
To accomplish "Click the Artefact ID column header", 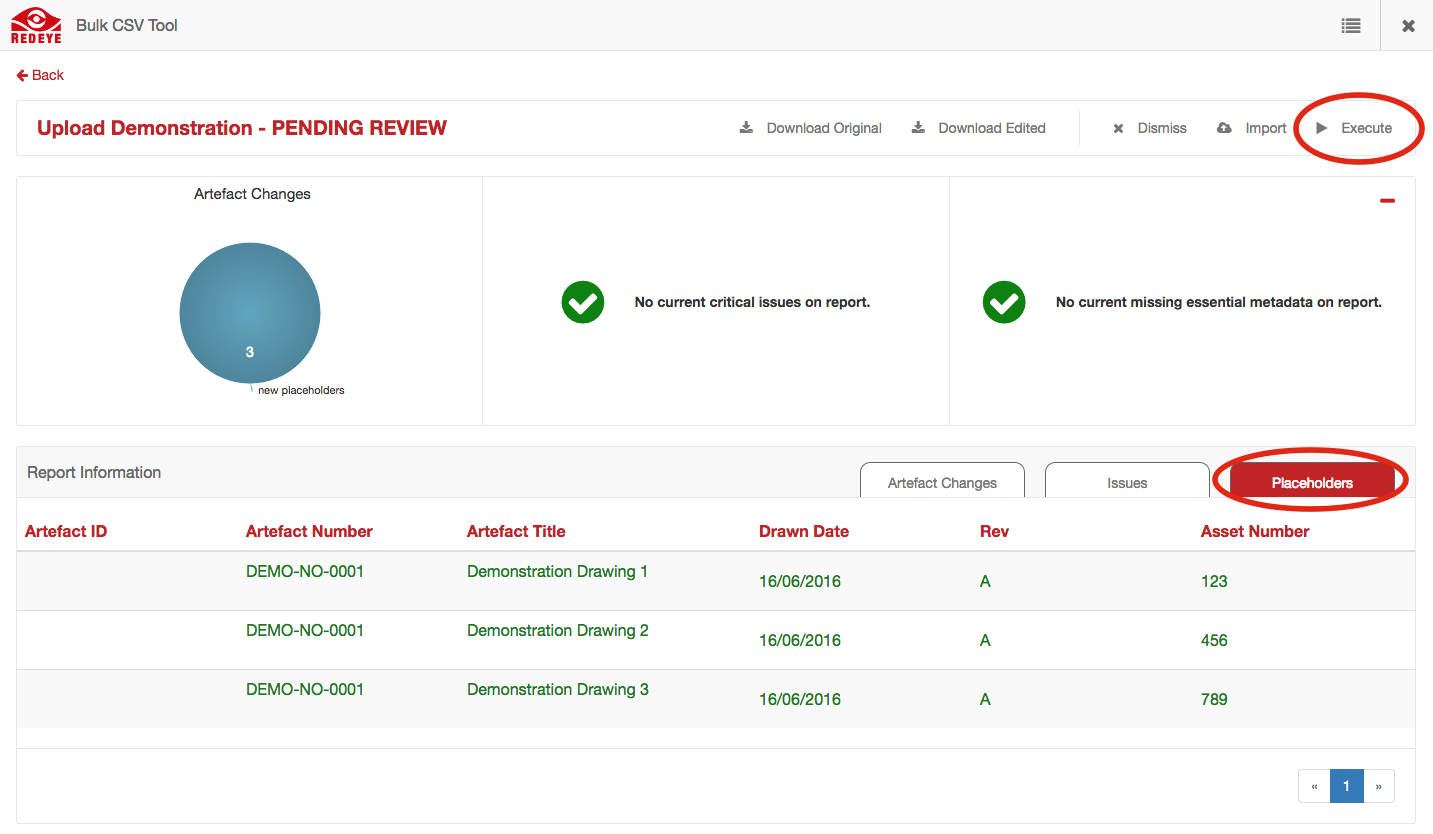I will pyautogui.click(x=66, y=531).
